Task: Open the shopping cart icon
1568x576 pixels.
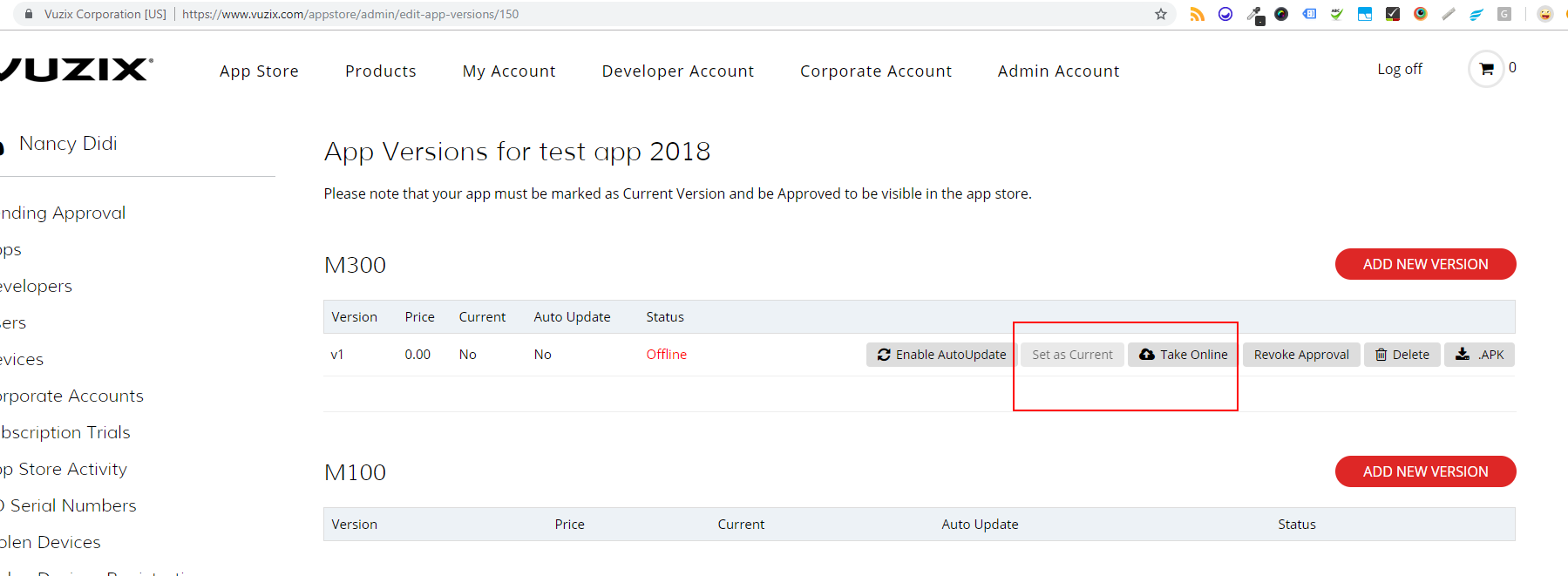Action: (x=1486, y=69)
